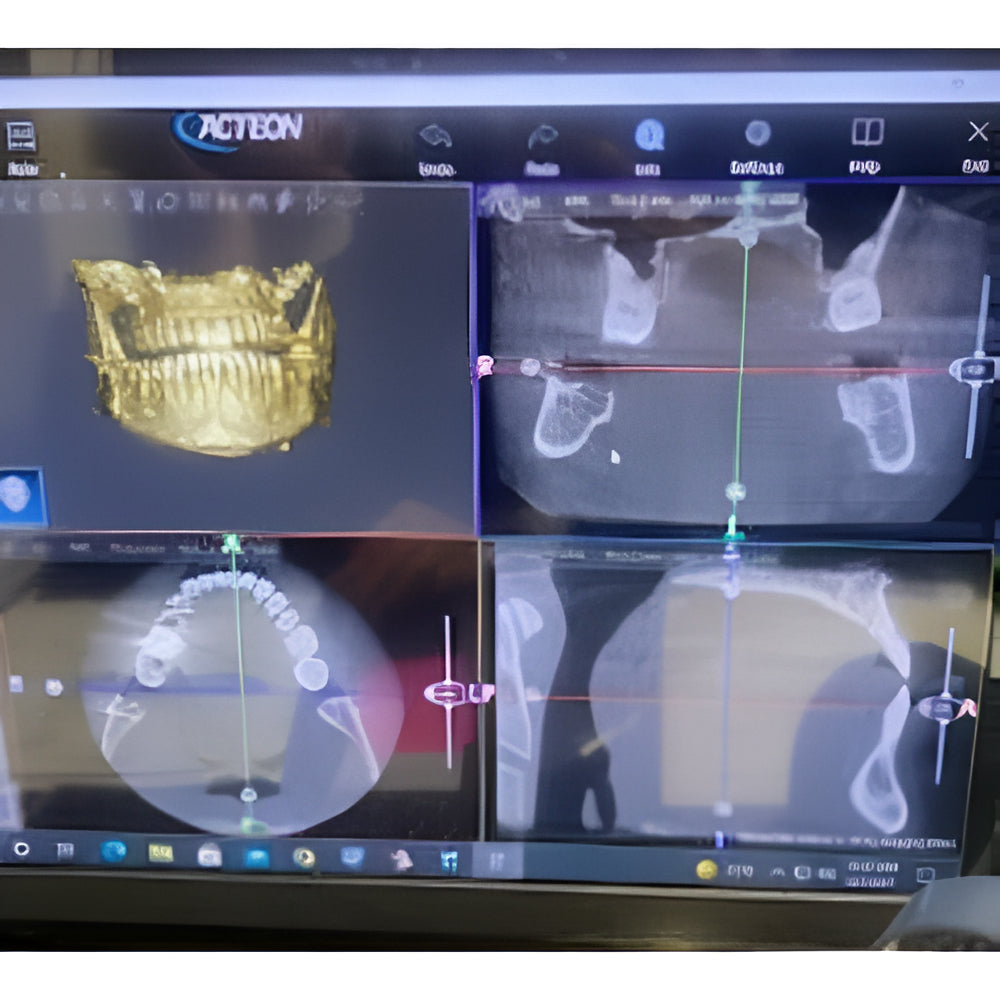1000x1000 pixels.
Task: Select the highlighted blue circular toolbar icon
Action: pos(649,134)
